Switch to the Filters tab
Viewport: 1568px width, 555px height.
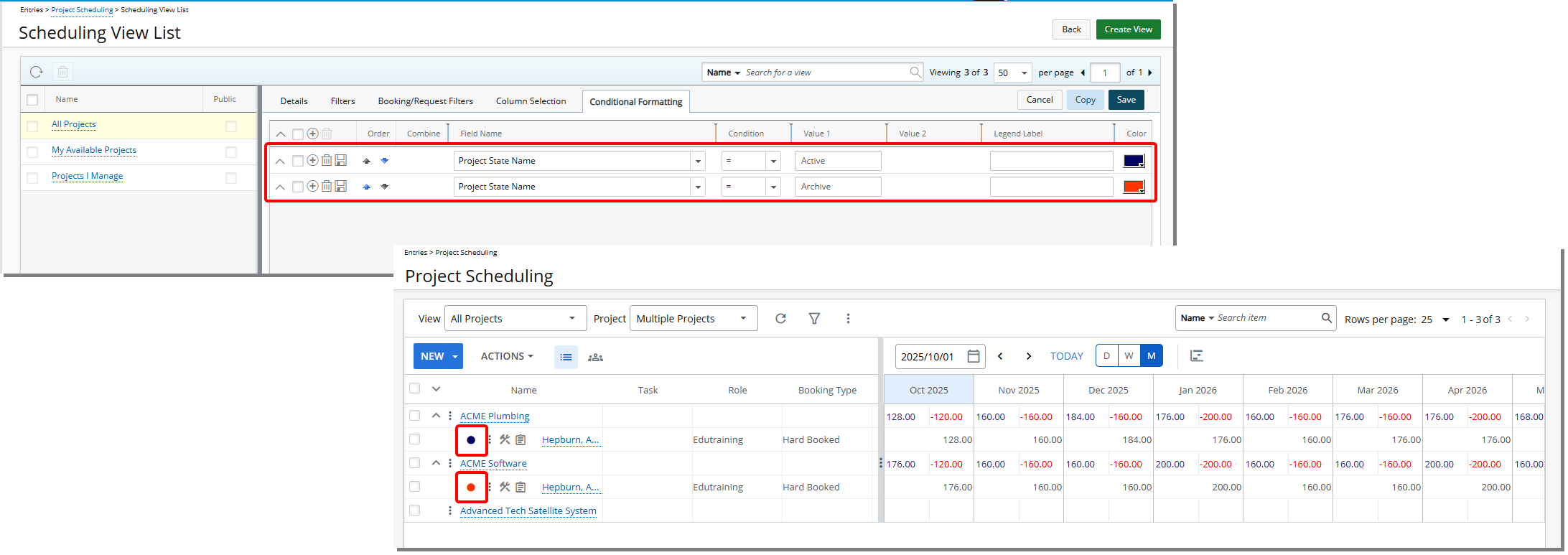[342, 101]
